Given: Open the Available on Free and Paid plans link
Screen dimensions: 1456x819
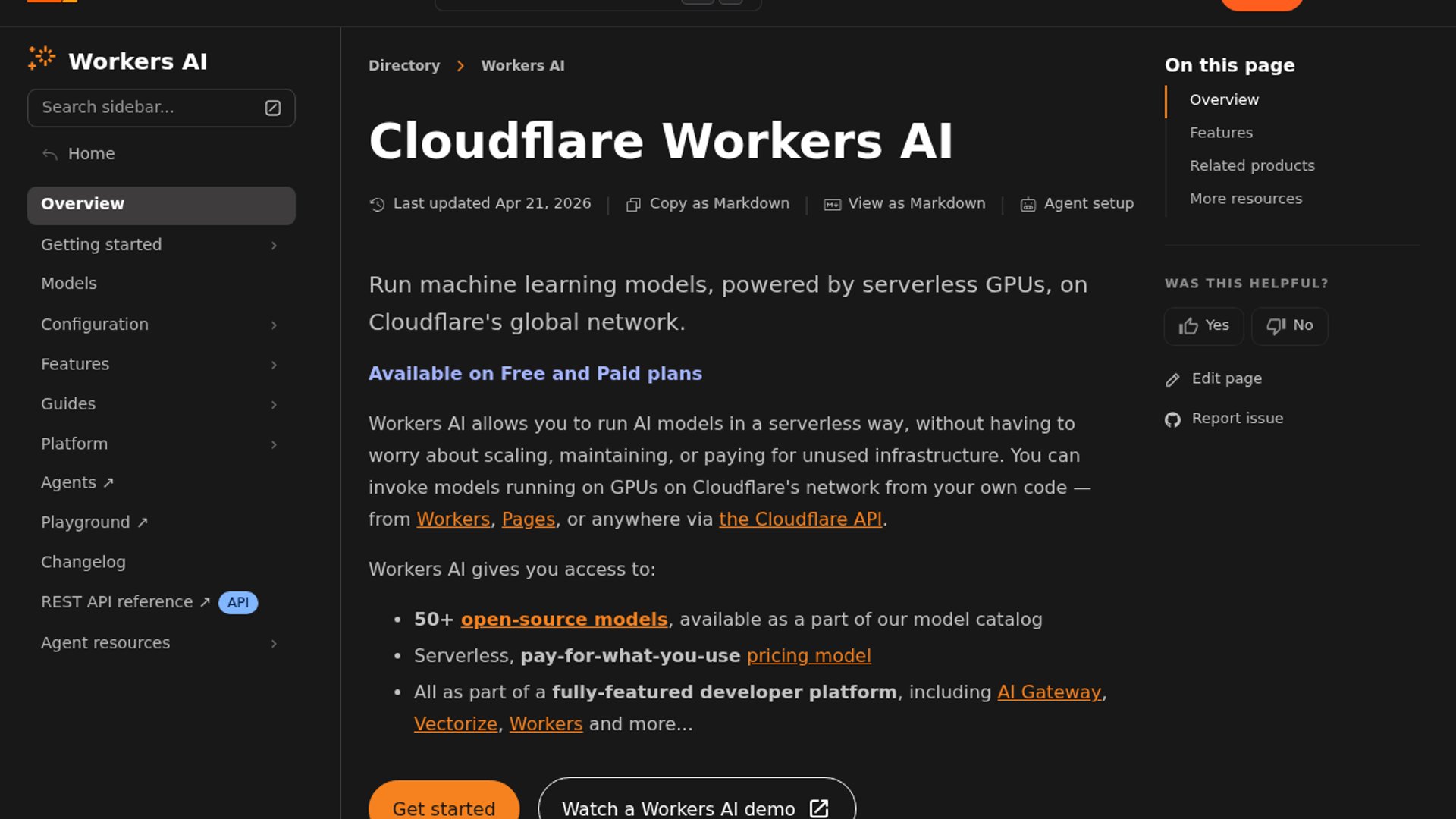Looking at the screenshot, I should [x=535, y=374].
